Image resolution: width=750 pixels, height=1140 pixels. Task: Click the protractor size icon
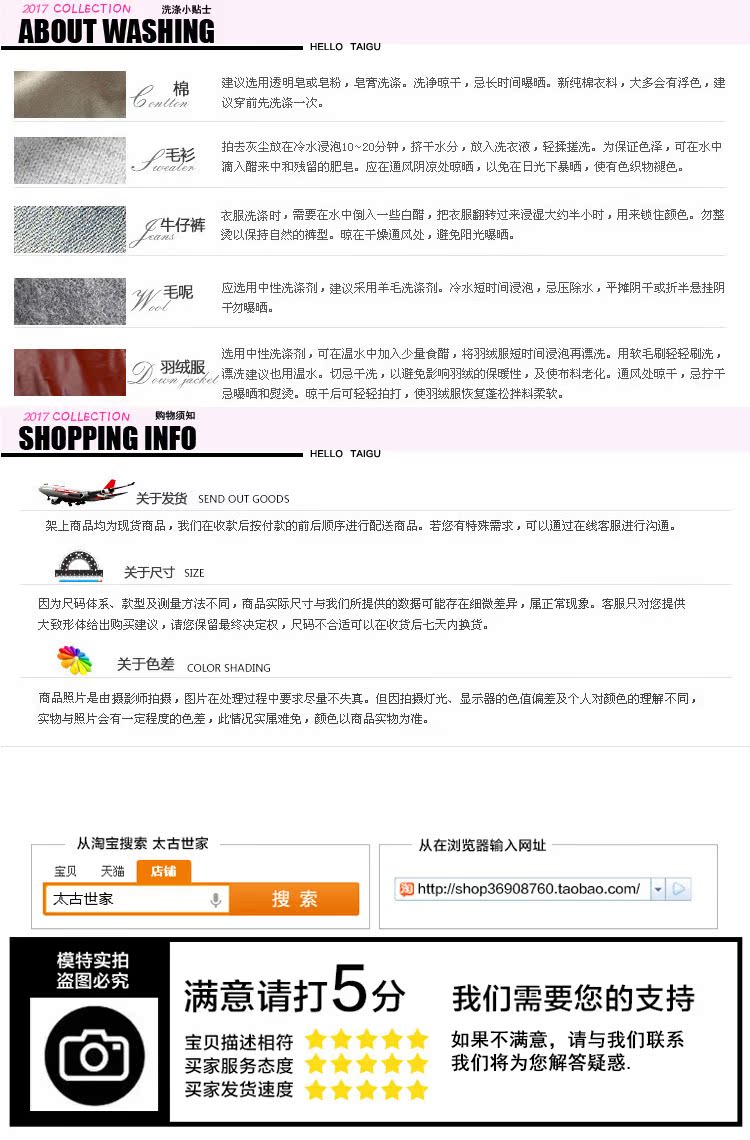[x=79, y=566]
